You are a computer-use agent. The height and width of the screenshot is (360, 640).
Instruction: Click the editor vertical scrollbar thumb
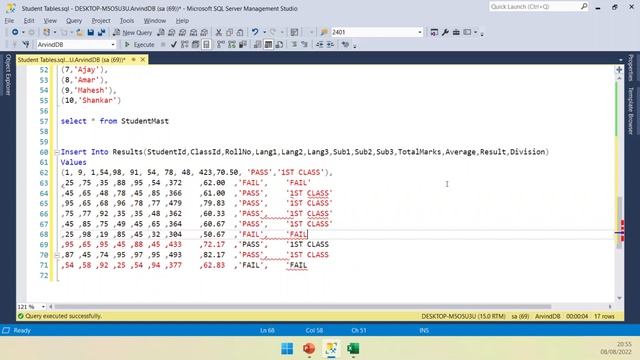tap(620, 222)
